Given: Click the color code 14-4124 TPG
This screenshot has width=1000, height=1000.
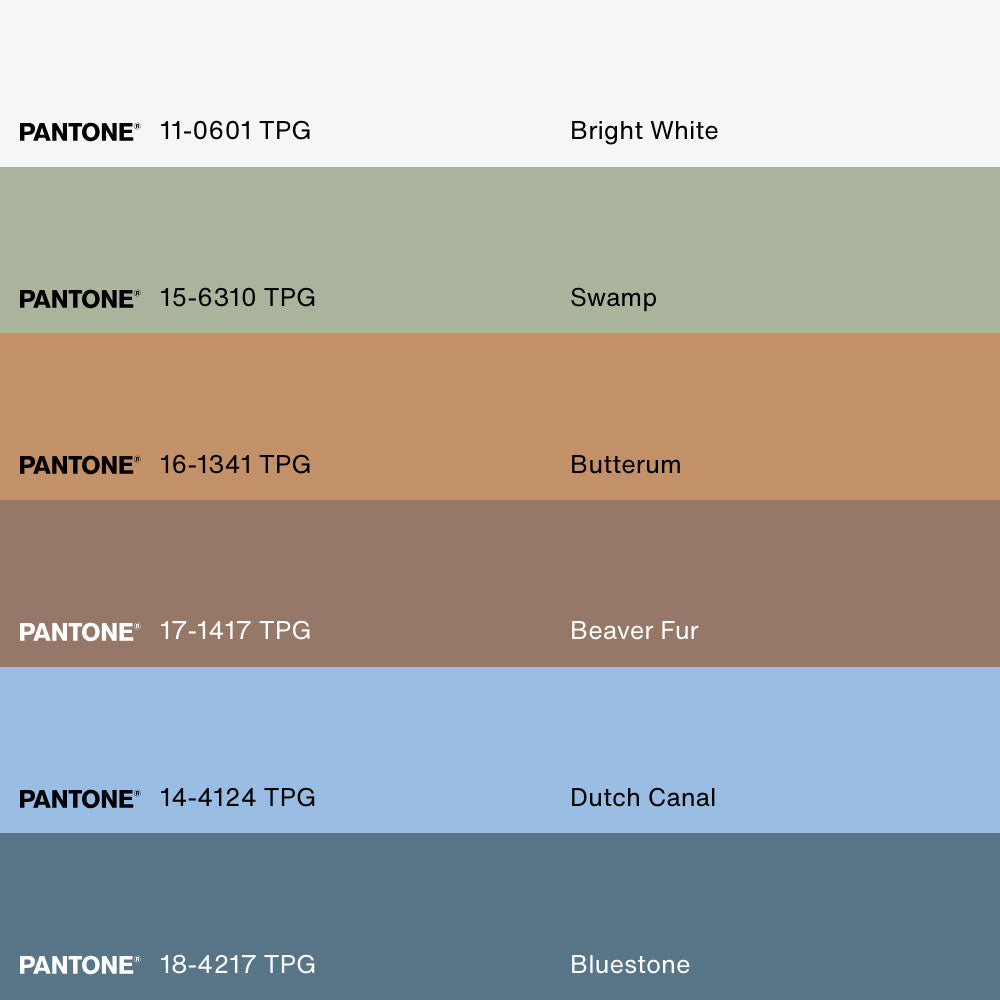Looking at the screenshot, I should point(237,798).
